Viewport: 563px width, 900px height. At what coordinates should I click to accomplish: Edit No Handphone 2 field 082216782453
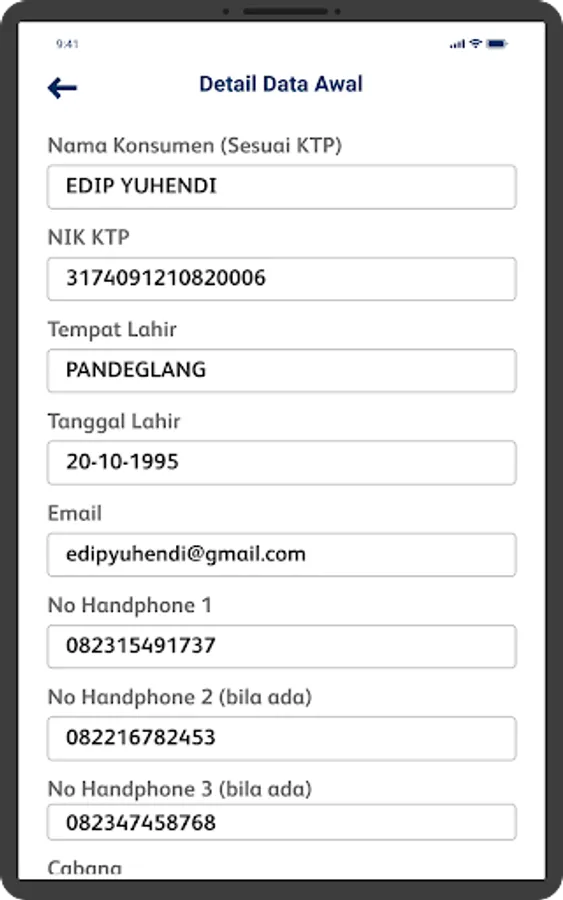click(282, 739)
